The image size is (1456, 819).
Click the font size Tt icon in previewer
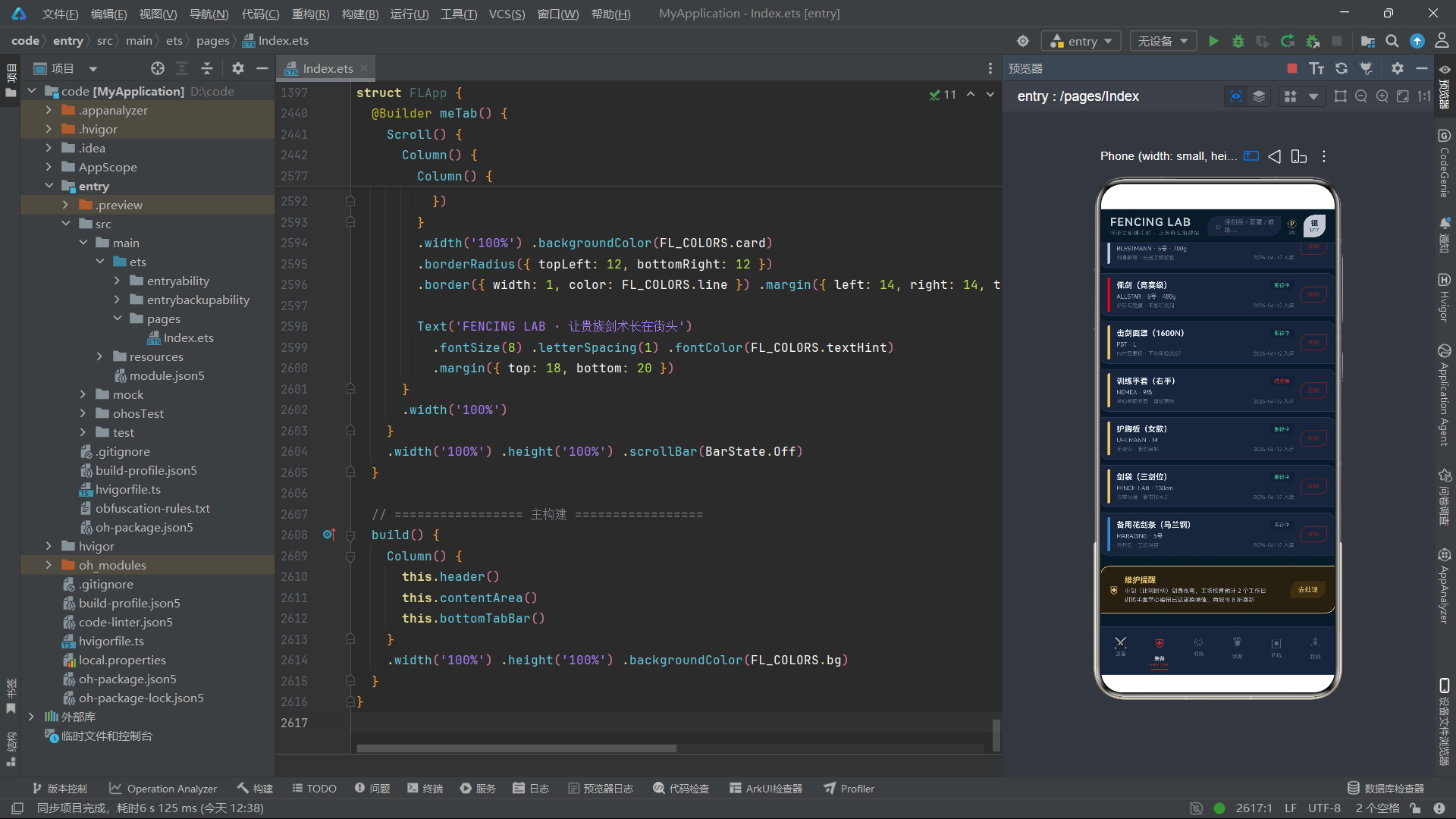(1316, 68)
